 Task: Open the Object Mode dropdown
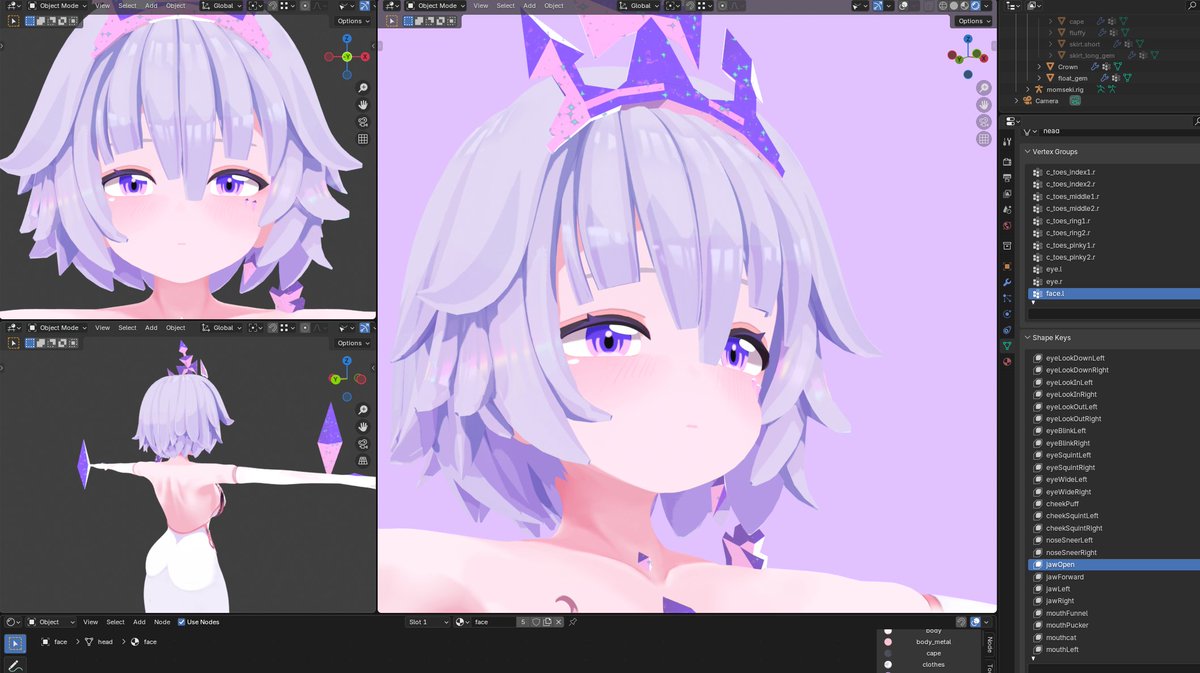click(x=436, y=6)
